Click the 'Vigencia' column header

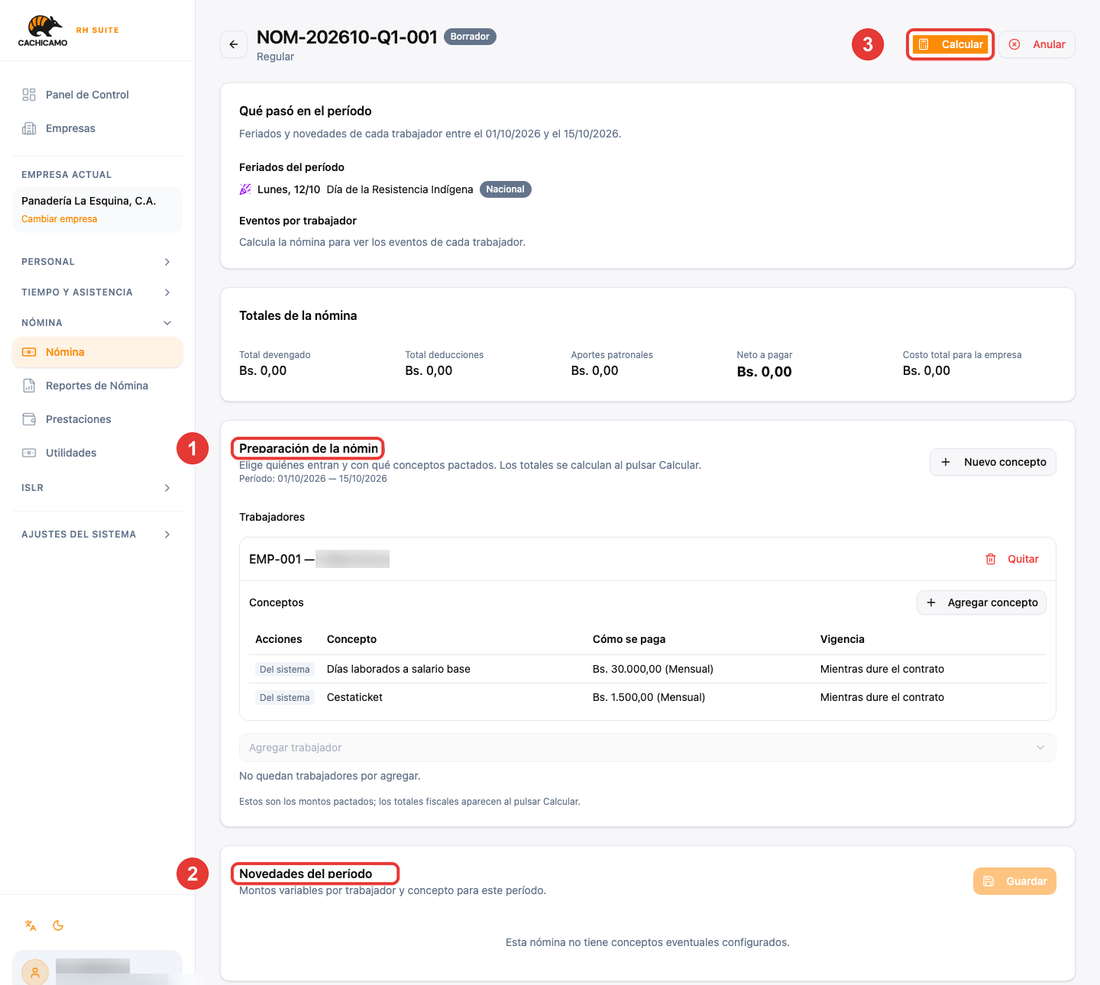tap(842, 639)
